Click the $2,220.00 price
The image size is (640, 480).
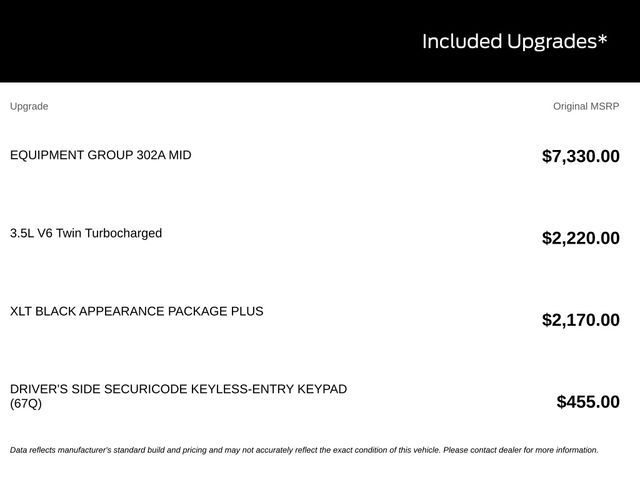coord(580,238)
